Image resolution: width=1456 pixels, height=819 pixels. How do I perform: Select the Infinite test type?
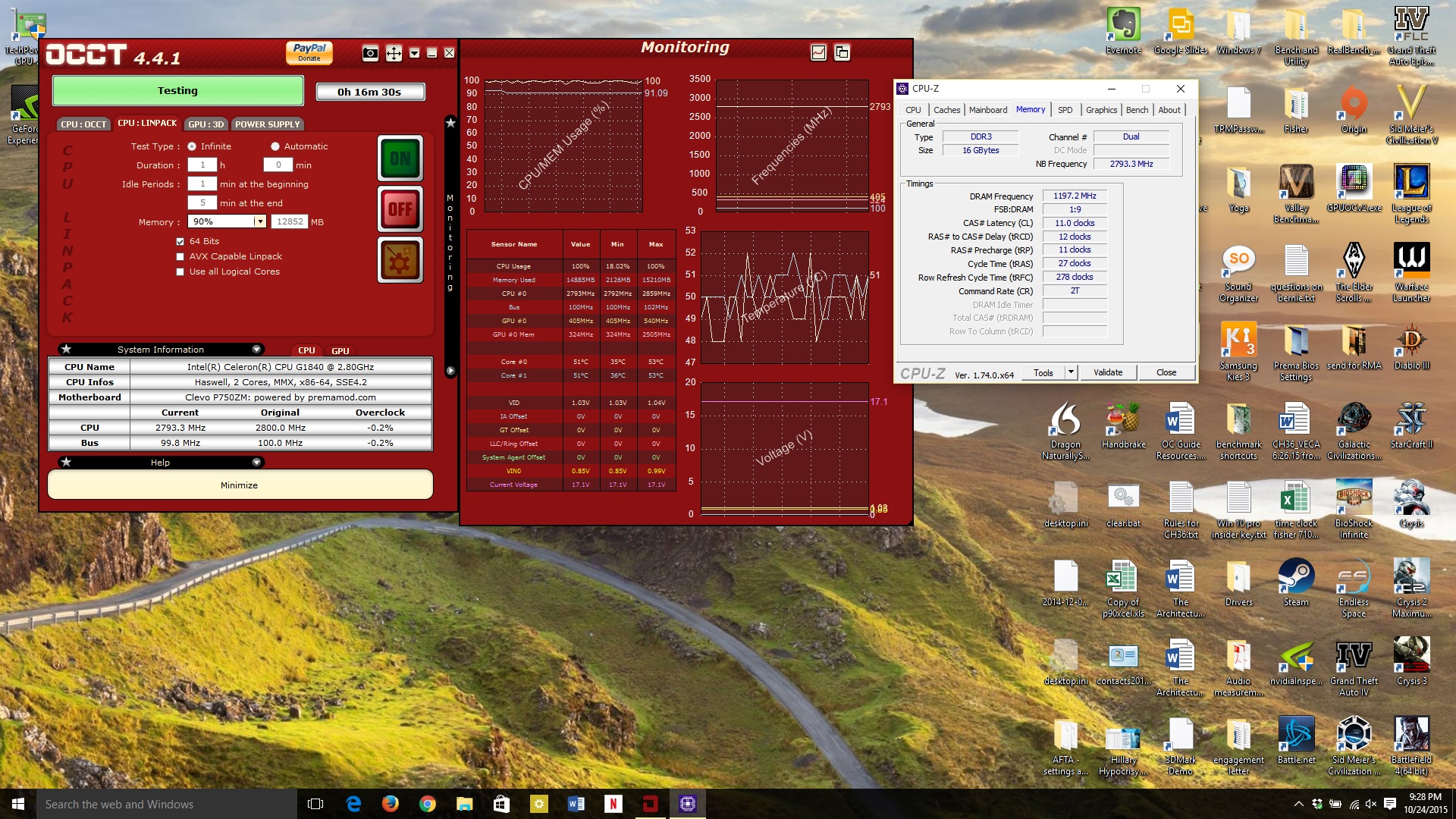tap(192, 146)
